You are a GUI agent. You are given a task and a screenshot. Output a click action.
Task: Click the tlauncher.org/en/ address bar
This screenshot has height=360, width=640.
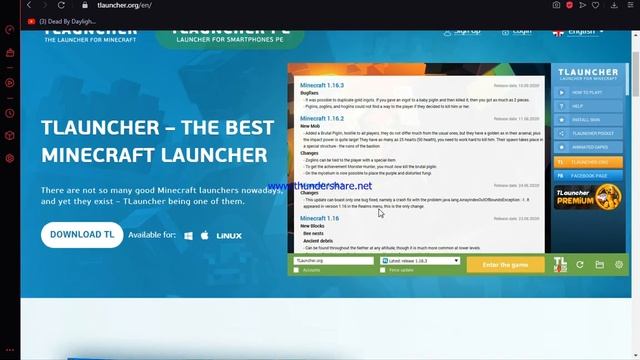(124, 5)
